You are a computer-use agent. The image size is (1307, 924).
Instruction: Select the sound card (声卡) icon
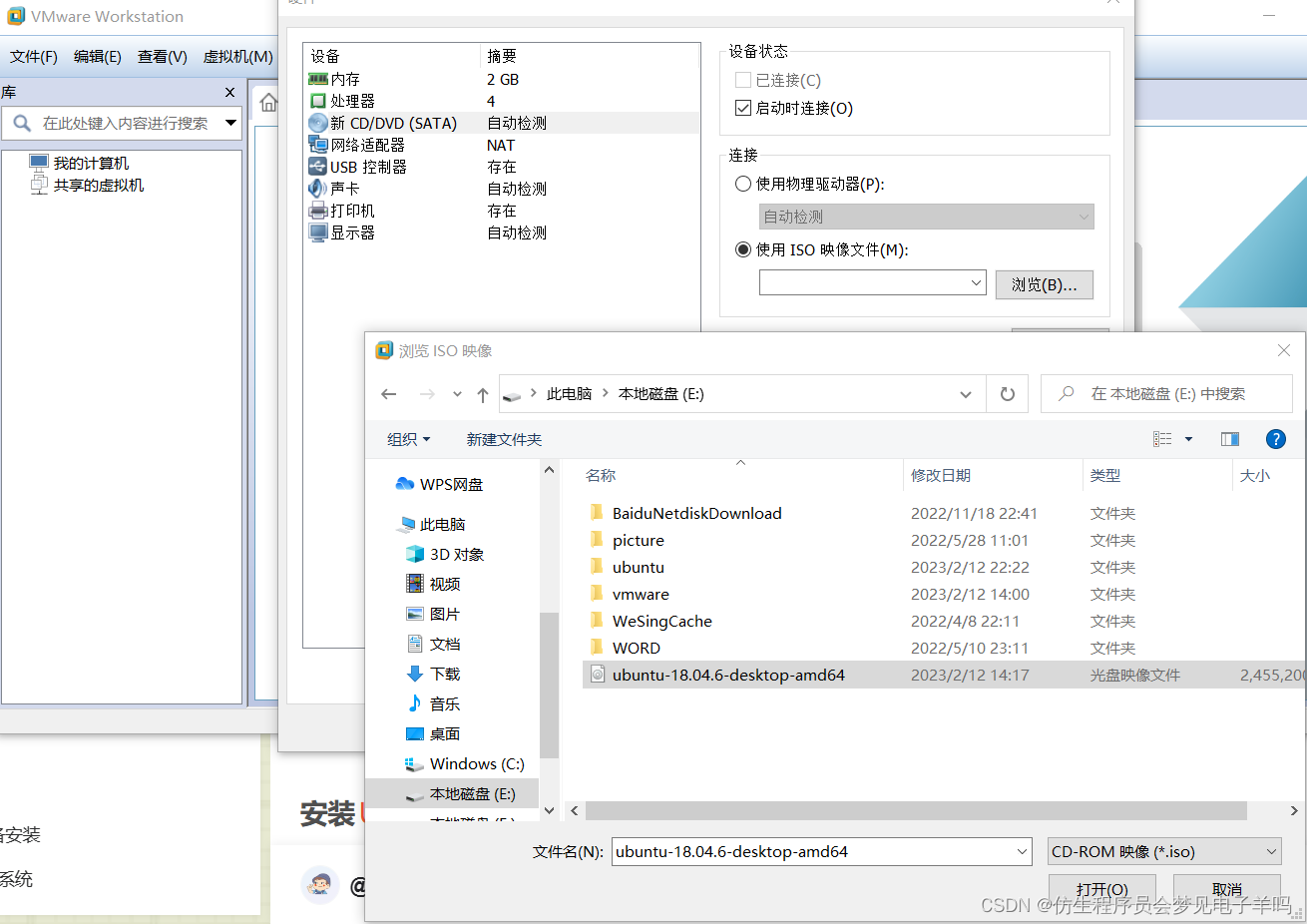click(x=318, y=189)
